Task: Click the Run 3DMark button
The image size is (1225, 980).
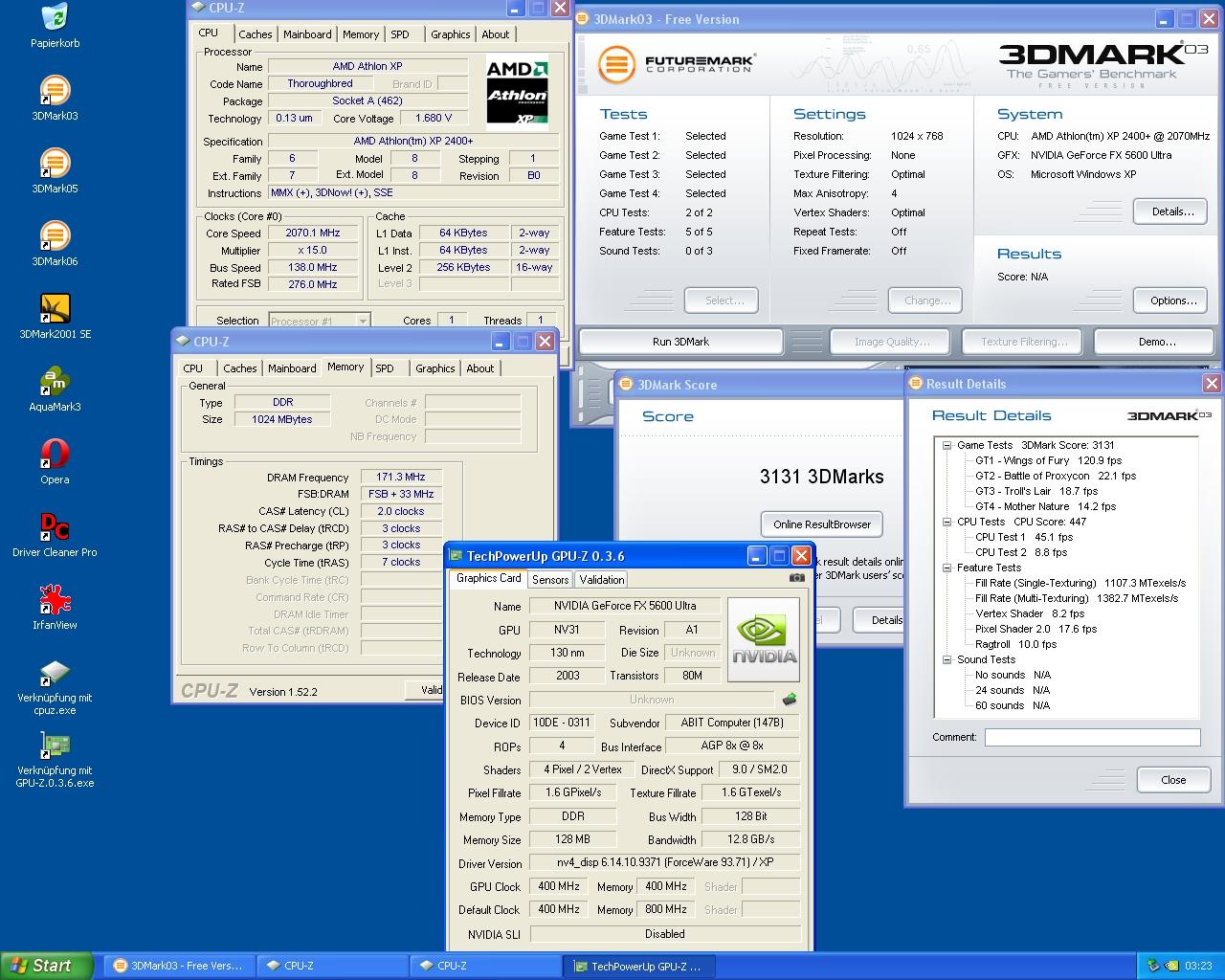Action: click(x=680, y=342)
